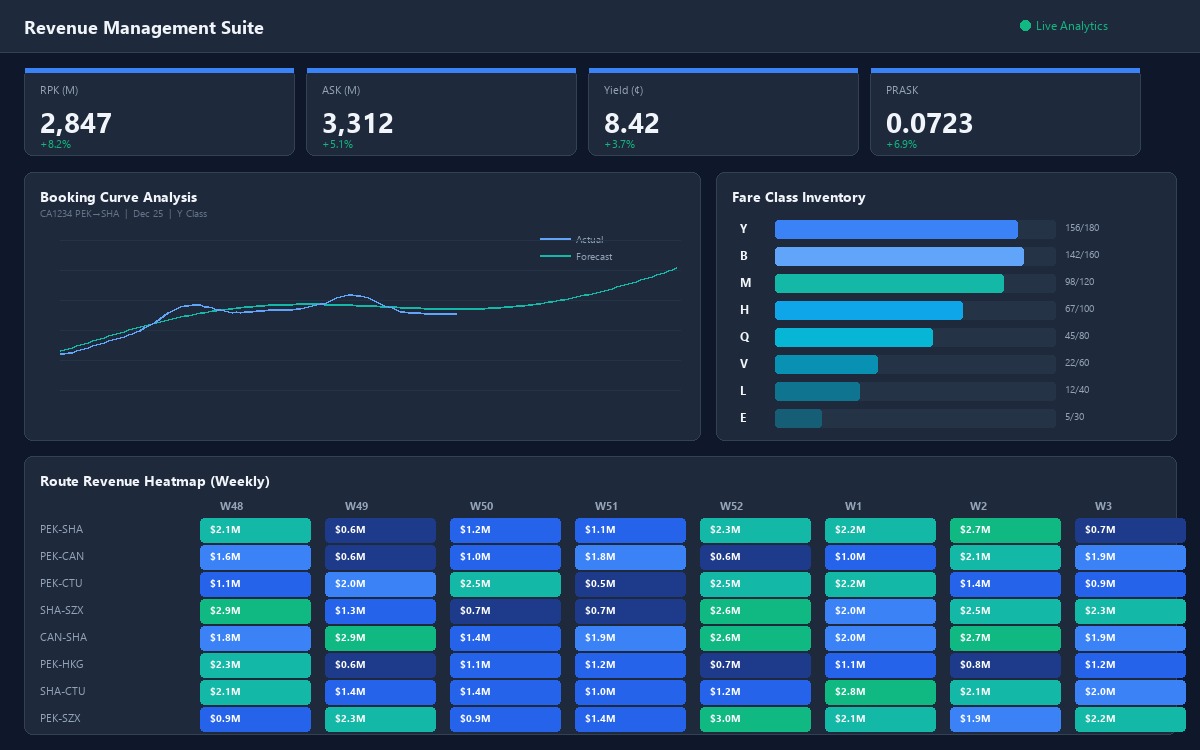Click the PEK-CAN route label
The image size is (1200, 750).
click(x=62, y=556)
